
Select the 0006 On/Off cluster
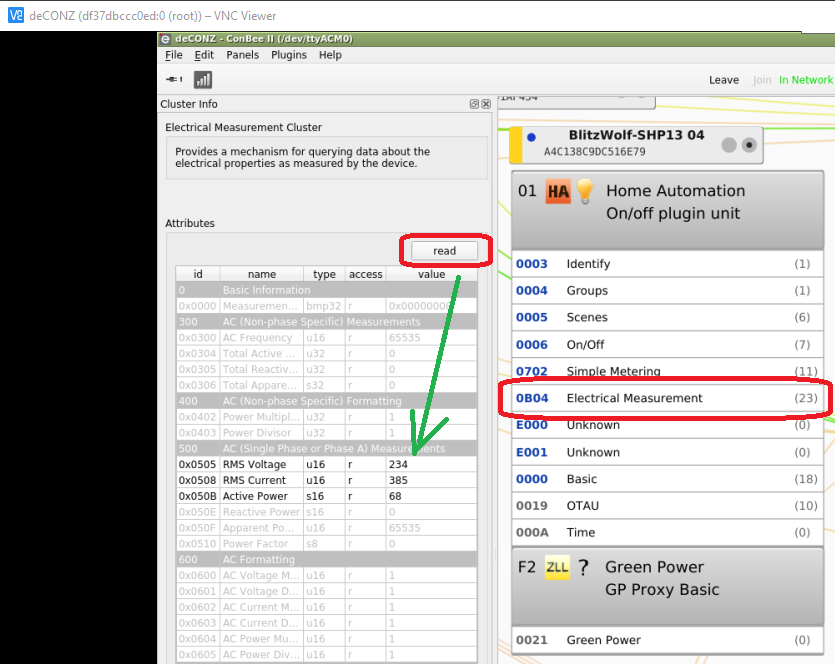667,345
